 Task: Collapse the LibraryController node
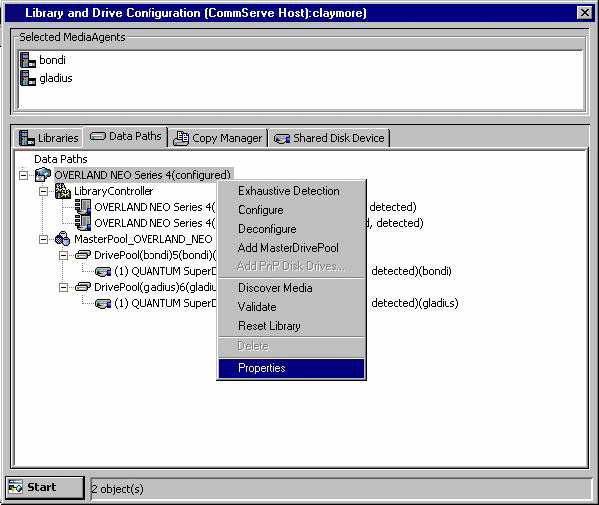44,191
